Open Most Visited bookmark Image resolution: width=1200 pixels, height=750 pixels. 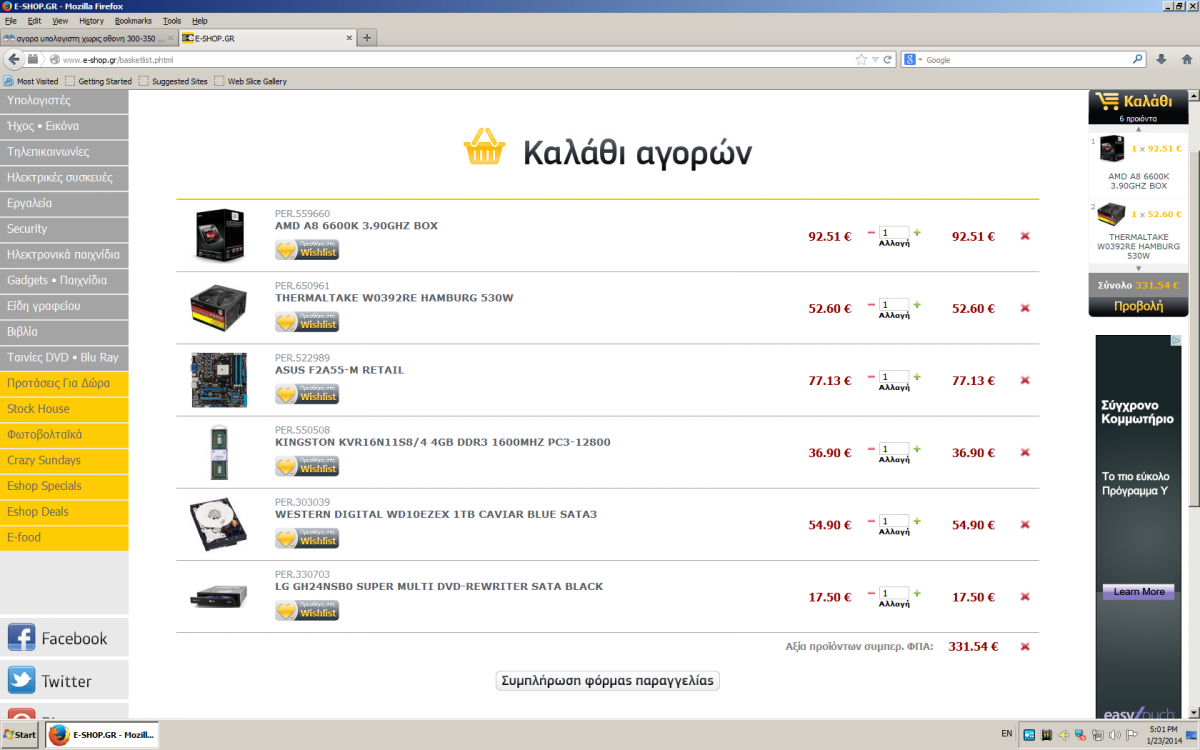click(31, 81)
